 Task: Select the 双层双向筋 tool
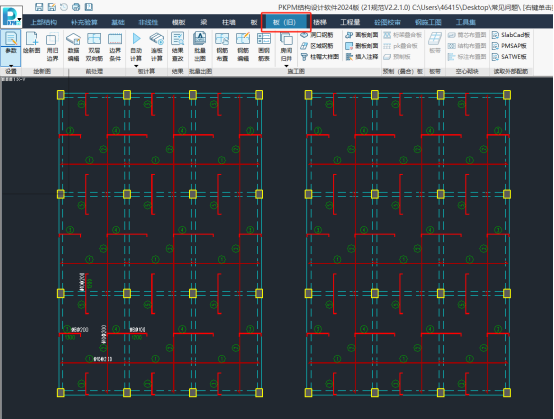[94, 47]
